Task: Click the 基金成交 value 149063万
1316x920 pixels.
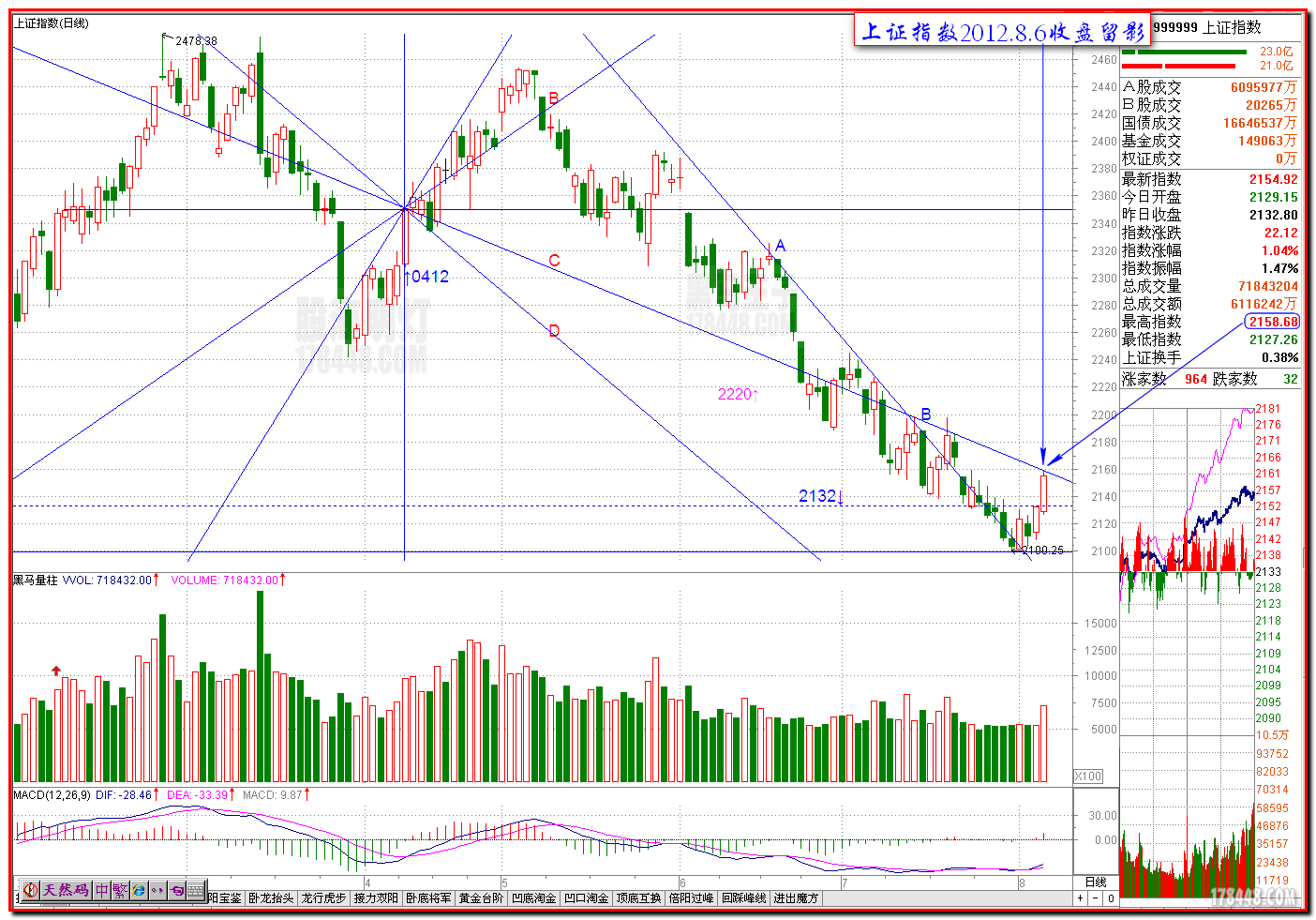Action: [1268, 141]
